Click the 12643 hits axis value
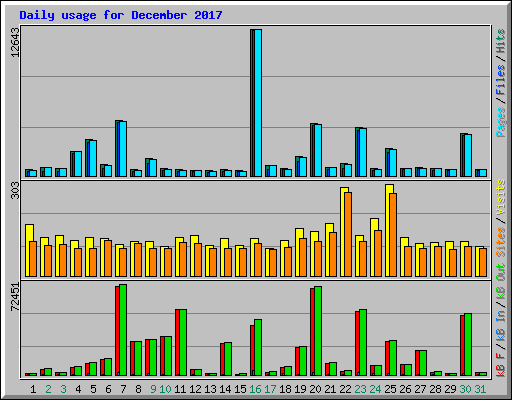Screen dimensions: 512x400 (15, 42)
